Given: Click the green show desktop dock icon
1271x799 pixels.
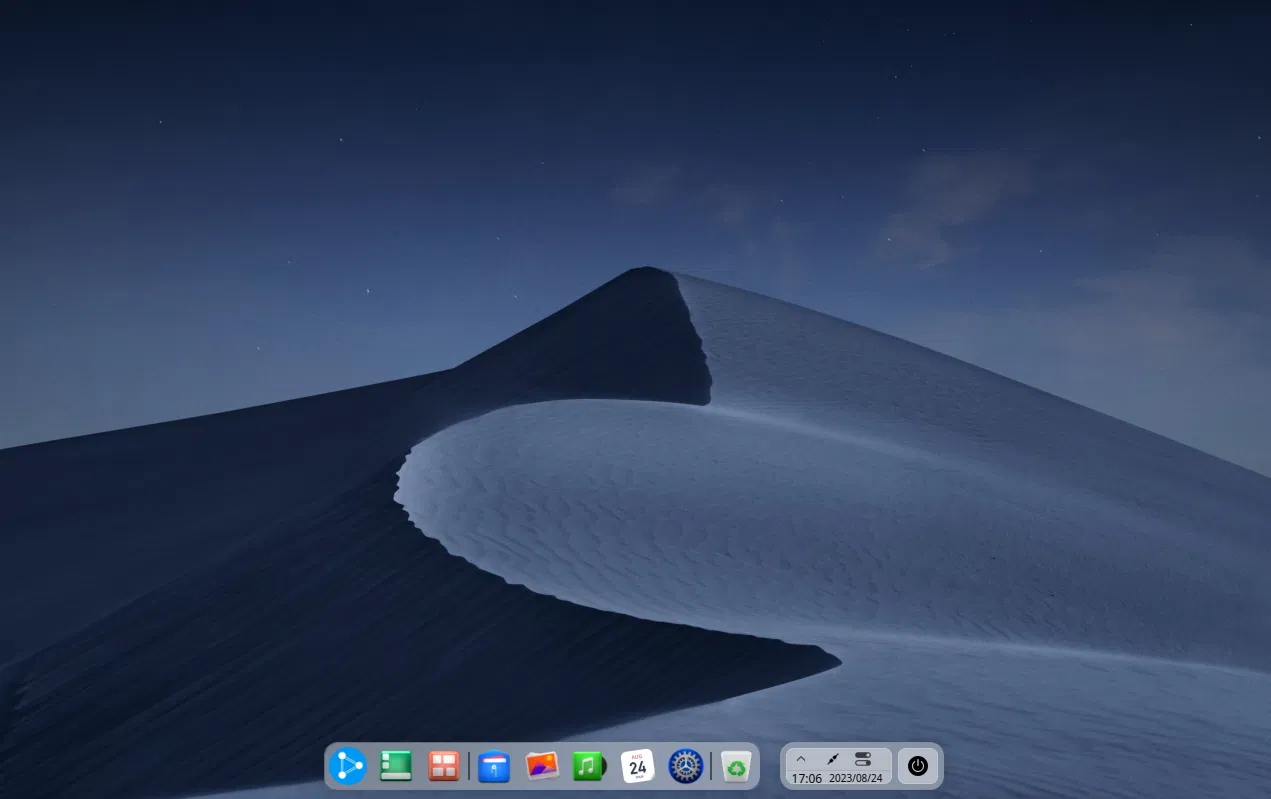Looking at the screenshot, I should coord(396,767).
